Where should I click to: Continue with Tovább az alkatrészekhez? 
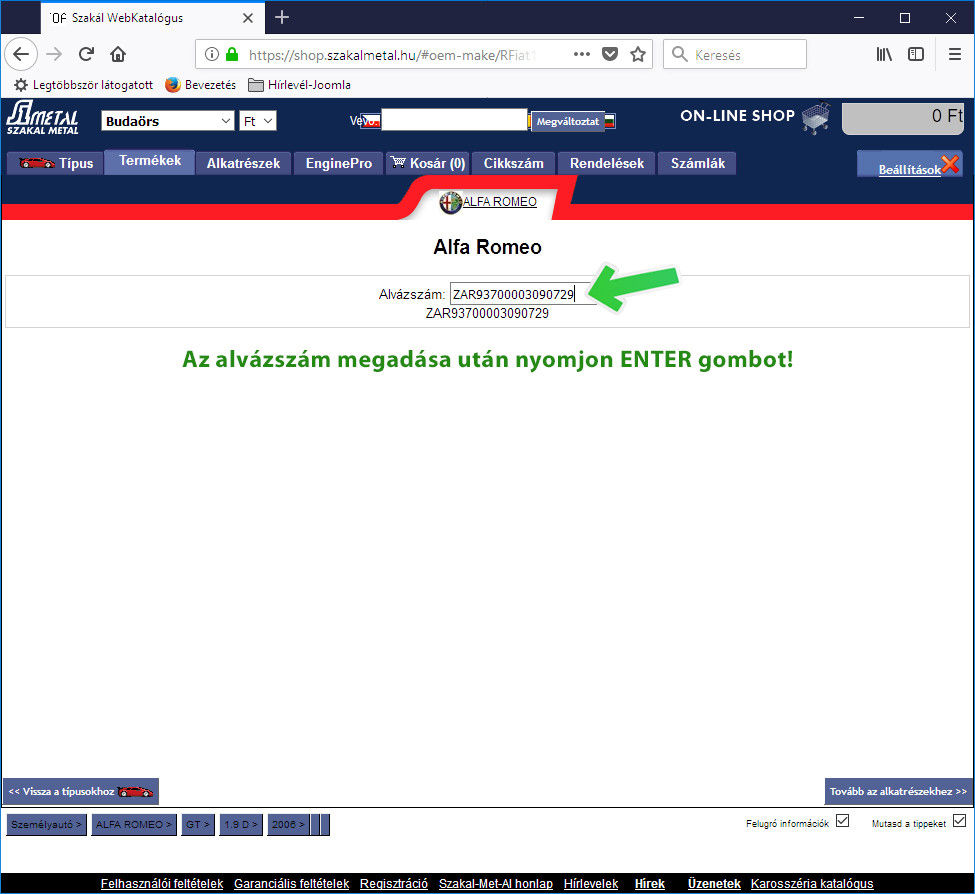[899, 791]
